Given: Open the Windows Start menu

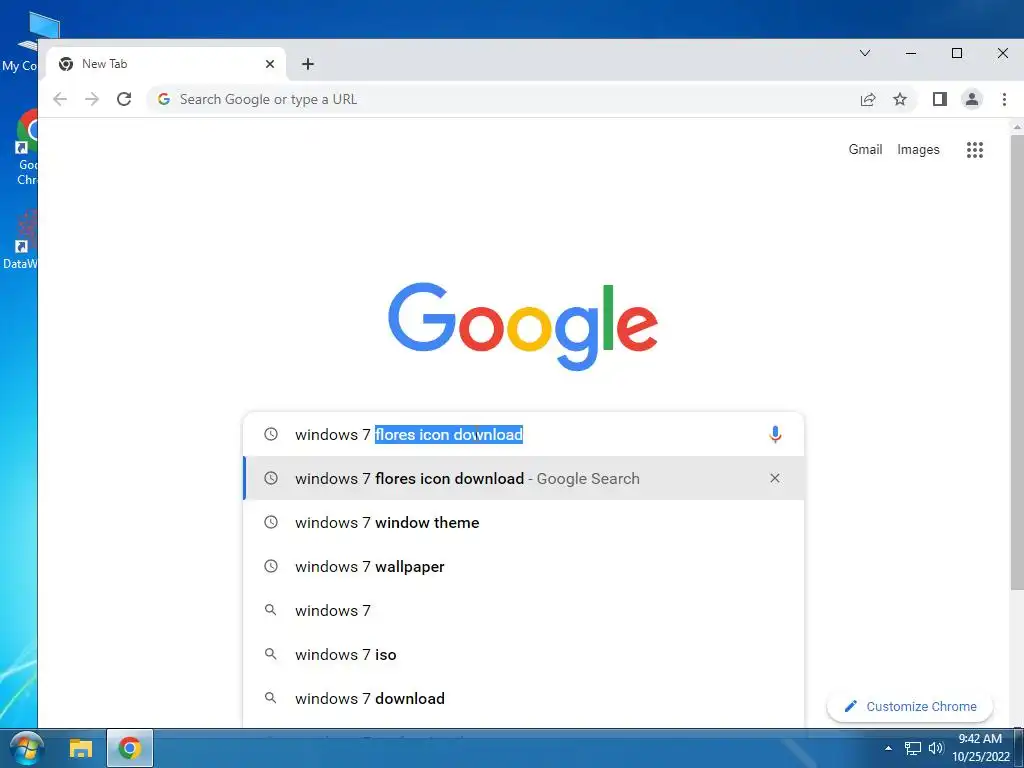Looking at the screenshot, I should click(x=27, y=748).
